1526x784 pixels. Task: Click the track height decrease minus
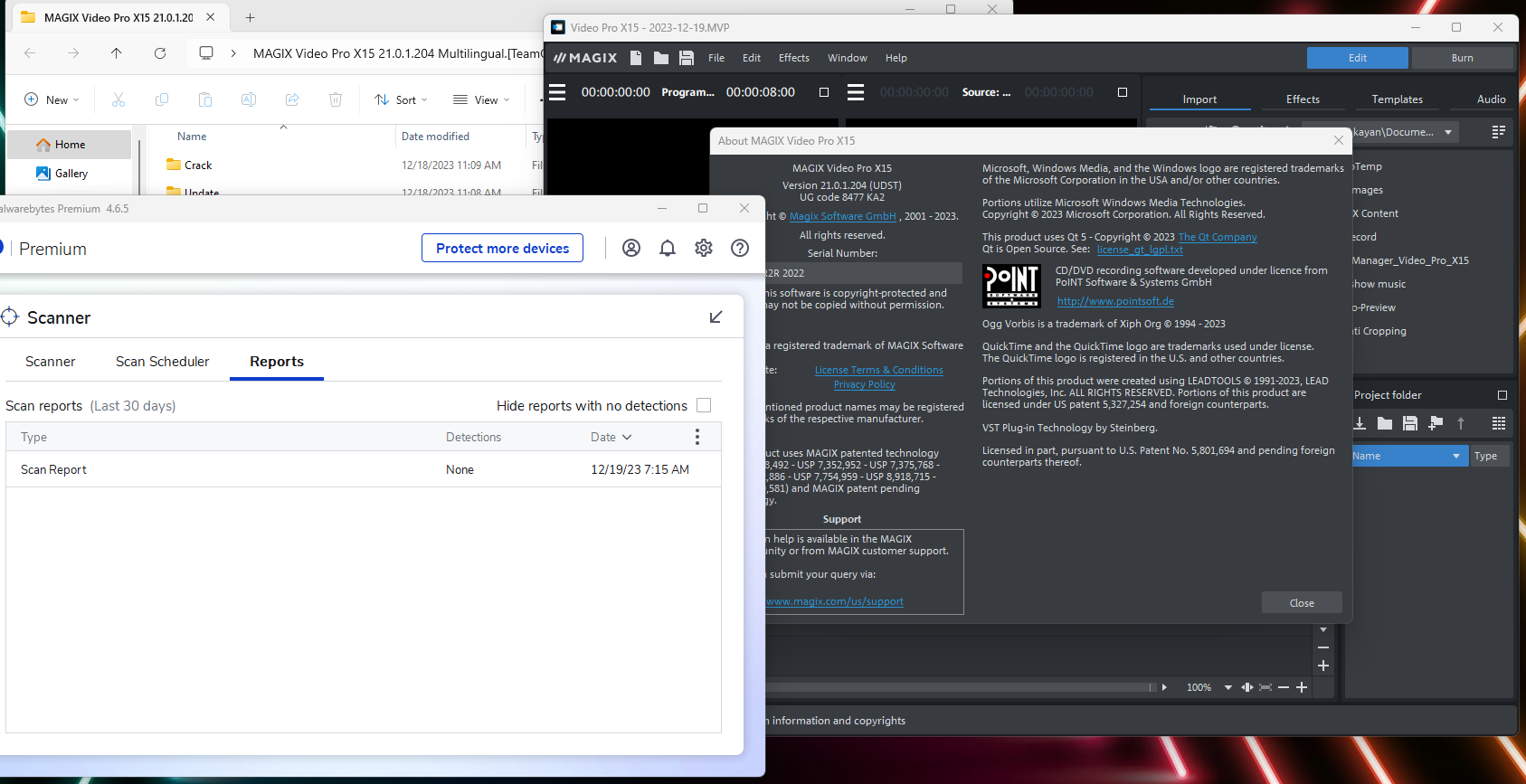click(x=1323, y=647)
